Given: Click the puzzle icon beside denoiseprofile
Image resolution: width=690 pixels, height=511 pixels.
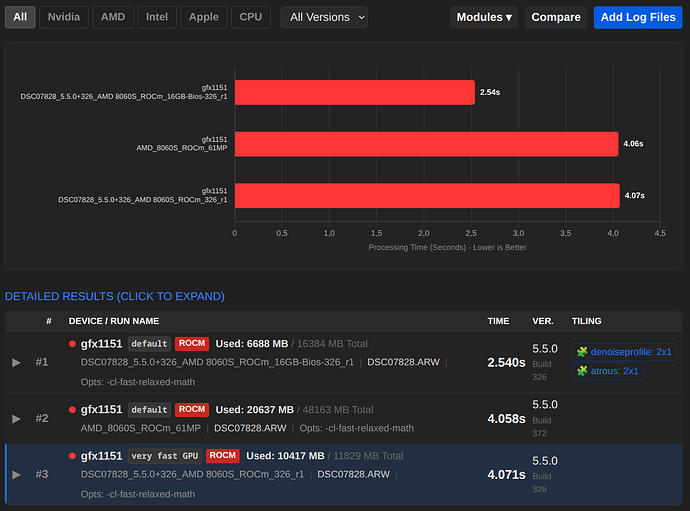Looking at the screenshot, I should 582,352.
